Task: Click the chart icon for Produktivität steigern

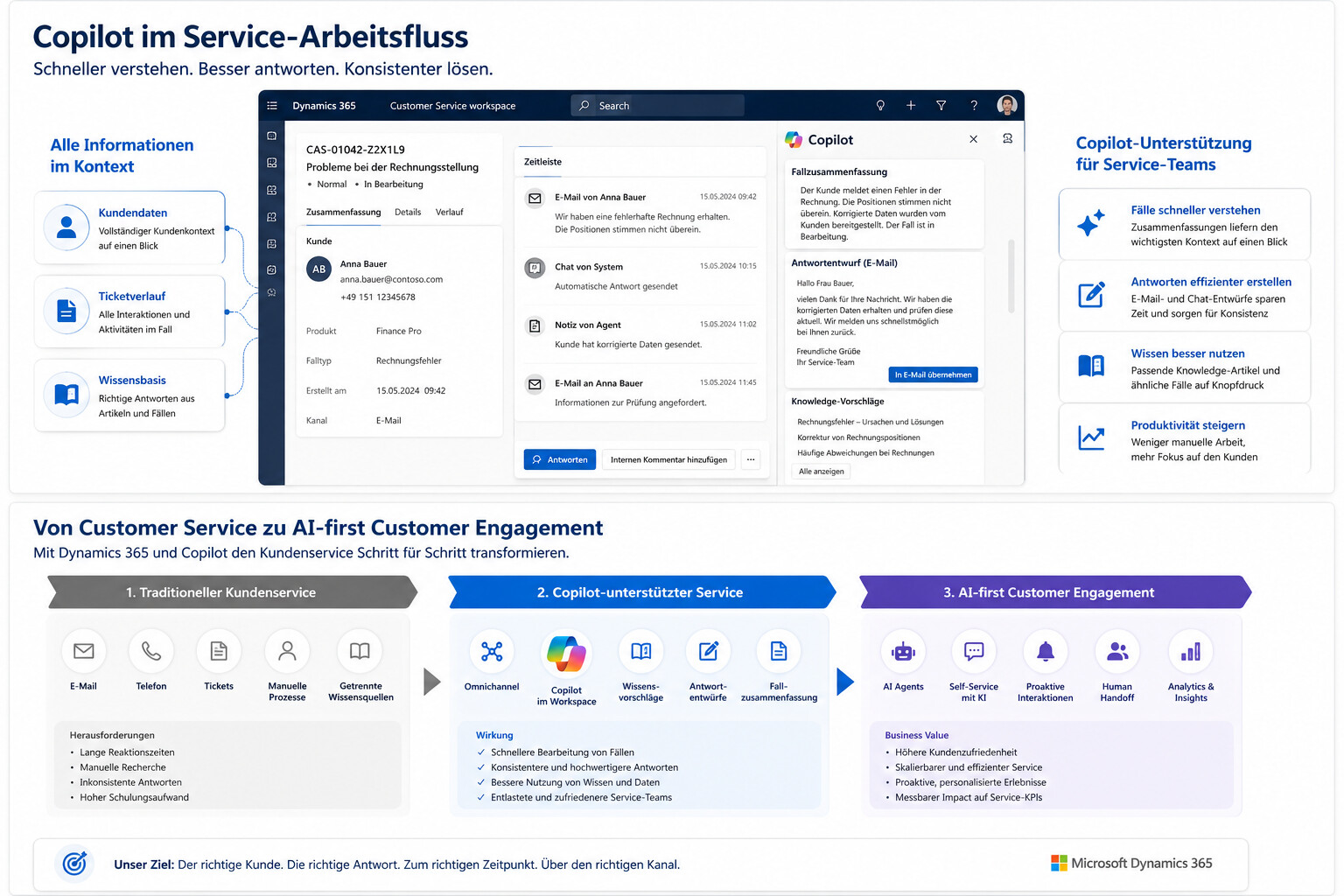Action: point(1091,437)
